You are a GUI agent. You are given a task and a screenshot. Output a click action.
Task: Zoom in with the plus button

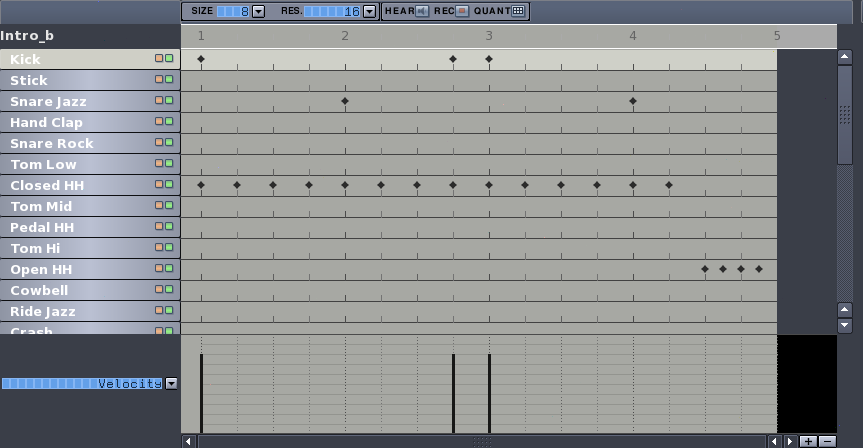808,441
